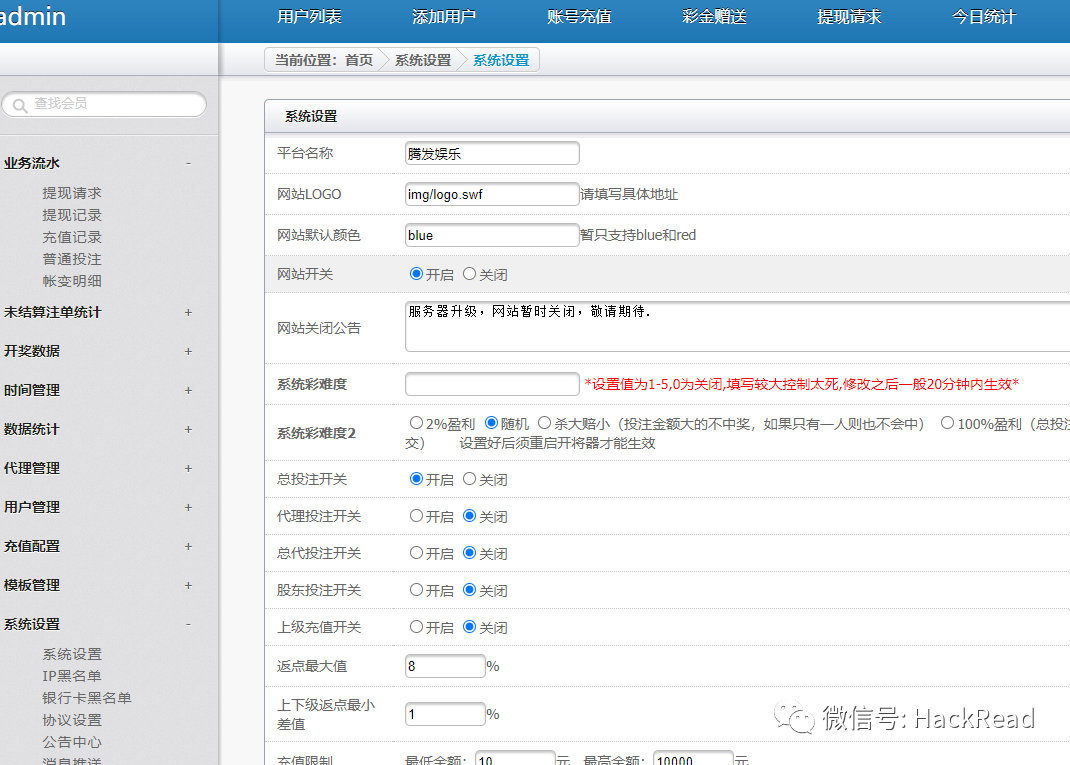Viewport: 1070px width, 765px height.
Task: Expand the 时间管理 sidebar section
Action: pos(188,390)
